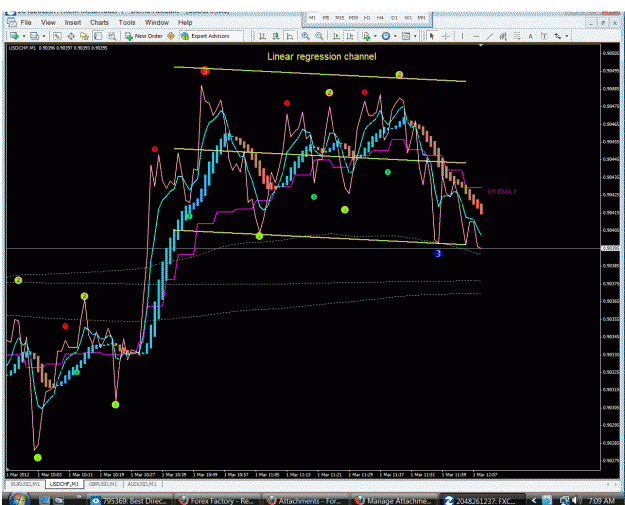The image size is (625, 505).
Task: Switch to the EURUSD,M1 chart tab
Action: [x=25, y=484]
